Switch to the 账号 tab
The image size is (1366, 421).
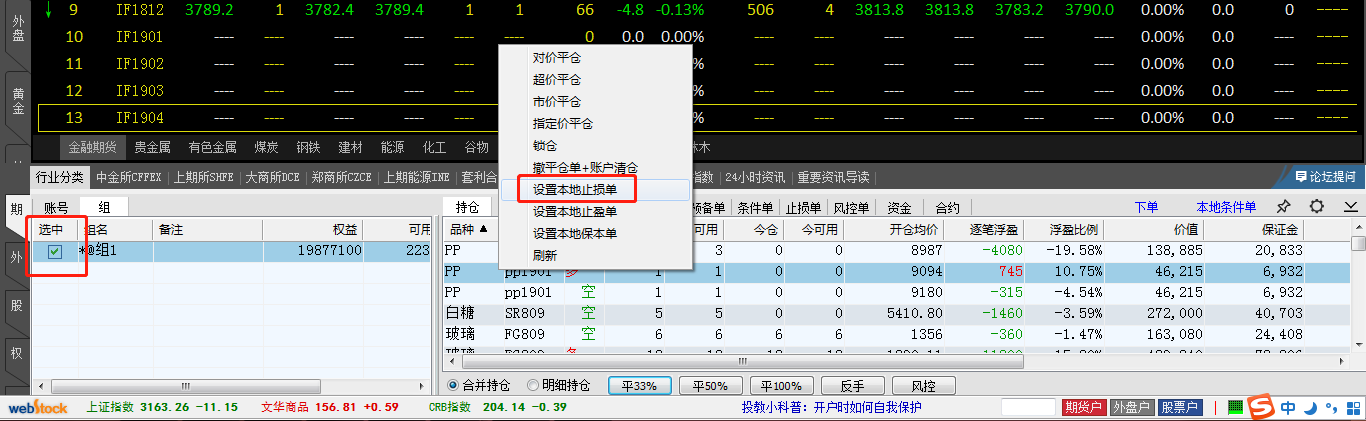(56, 207)
